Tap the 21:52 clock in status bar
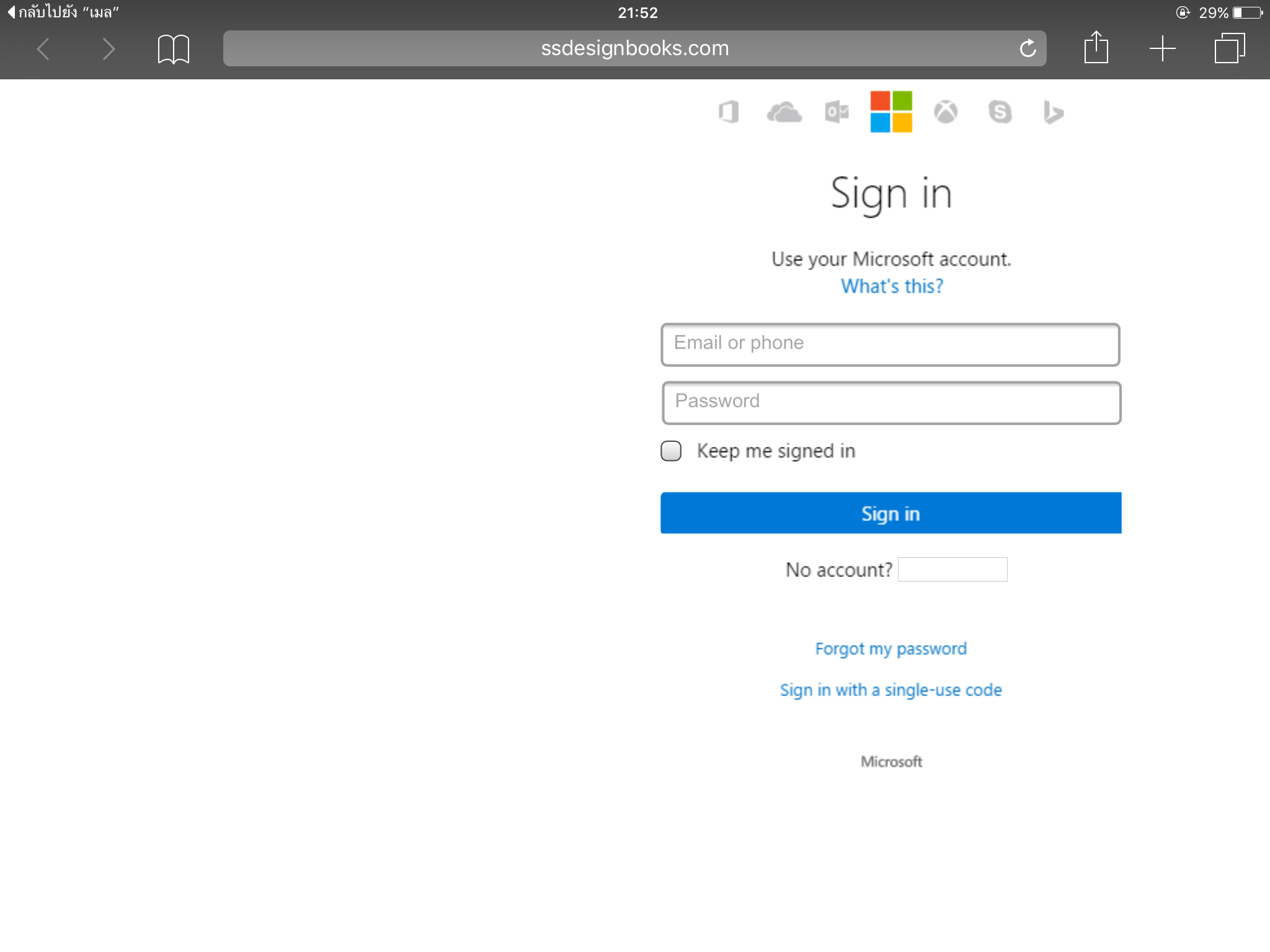 pyautogui.click(x=637, y=12)
